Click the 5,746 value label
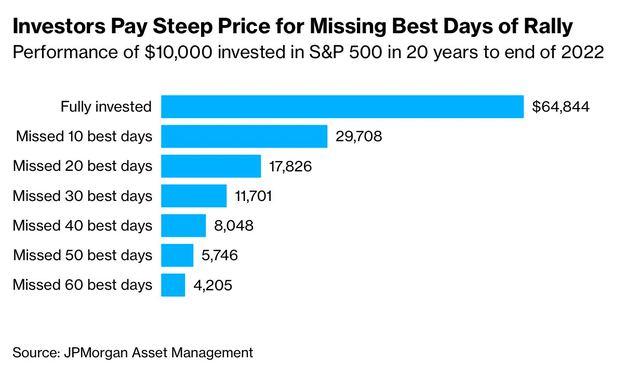This screenshot has height=376, width=640. (220, 256)
